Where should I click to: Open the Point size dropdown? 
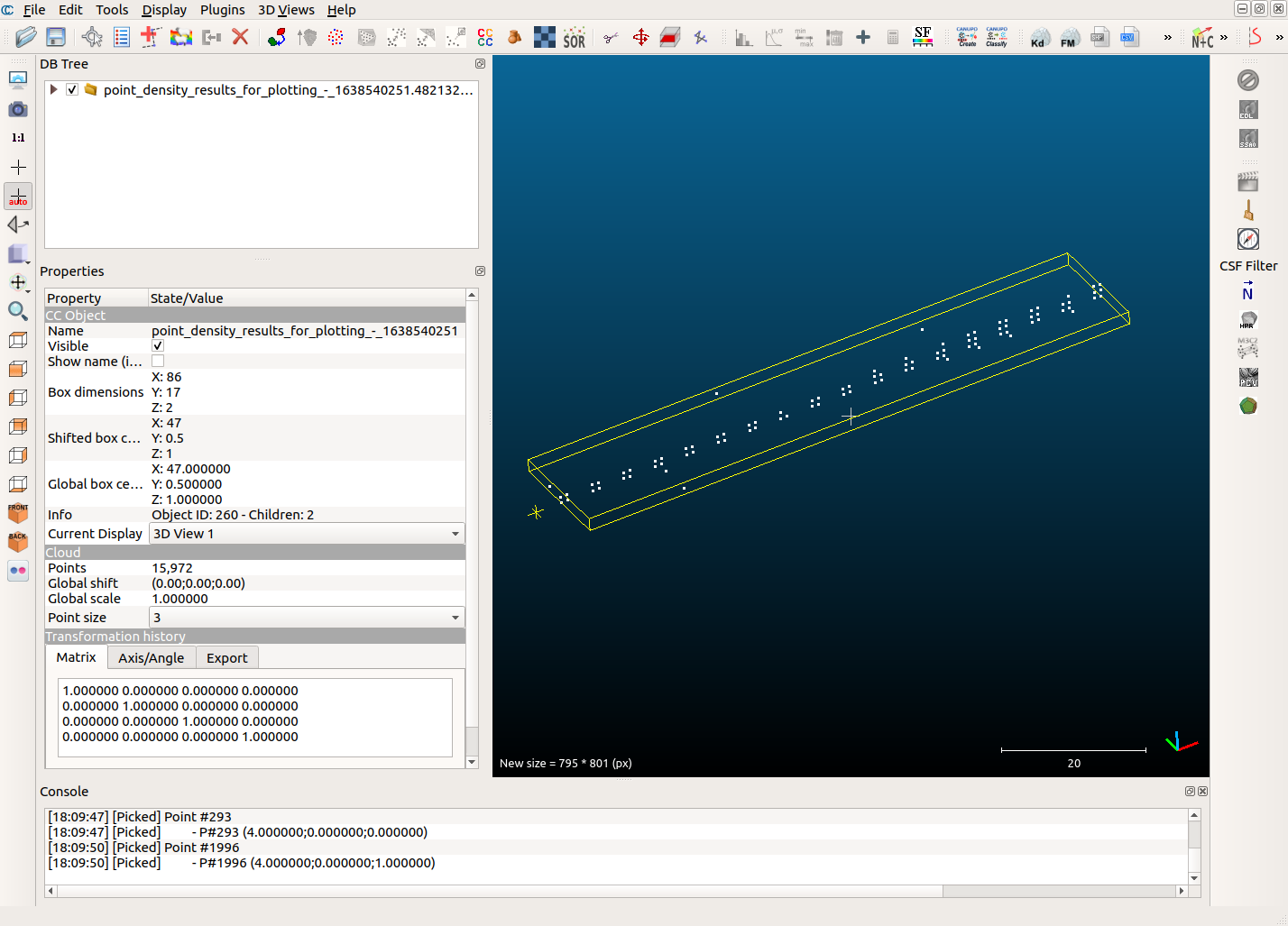pyautogui.click(x=455, y=617)
